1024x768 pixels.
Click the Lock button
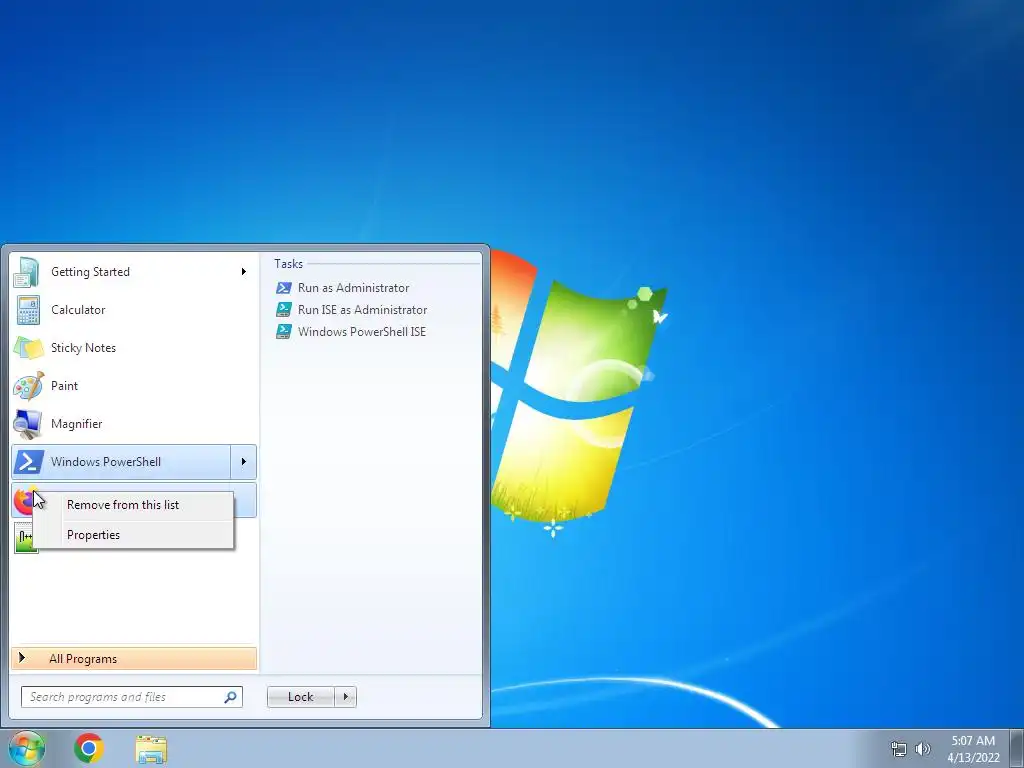(x=300, y=697)
